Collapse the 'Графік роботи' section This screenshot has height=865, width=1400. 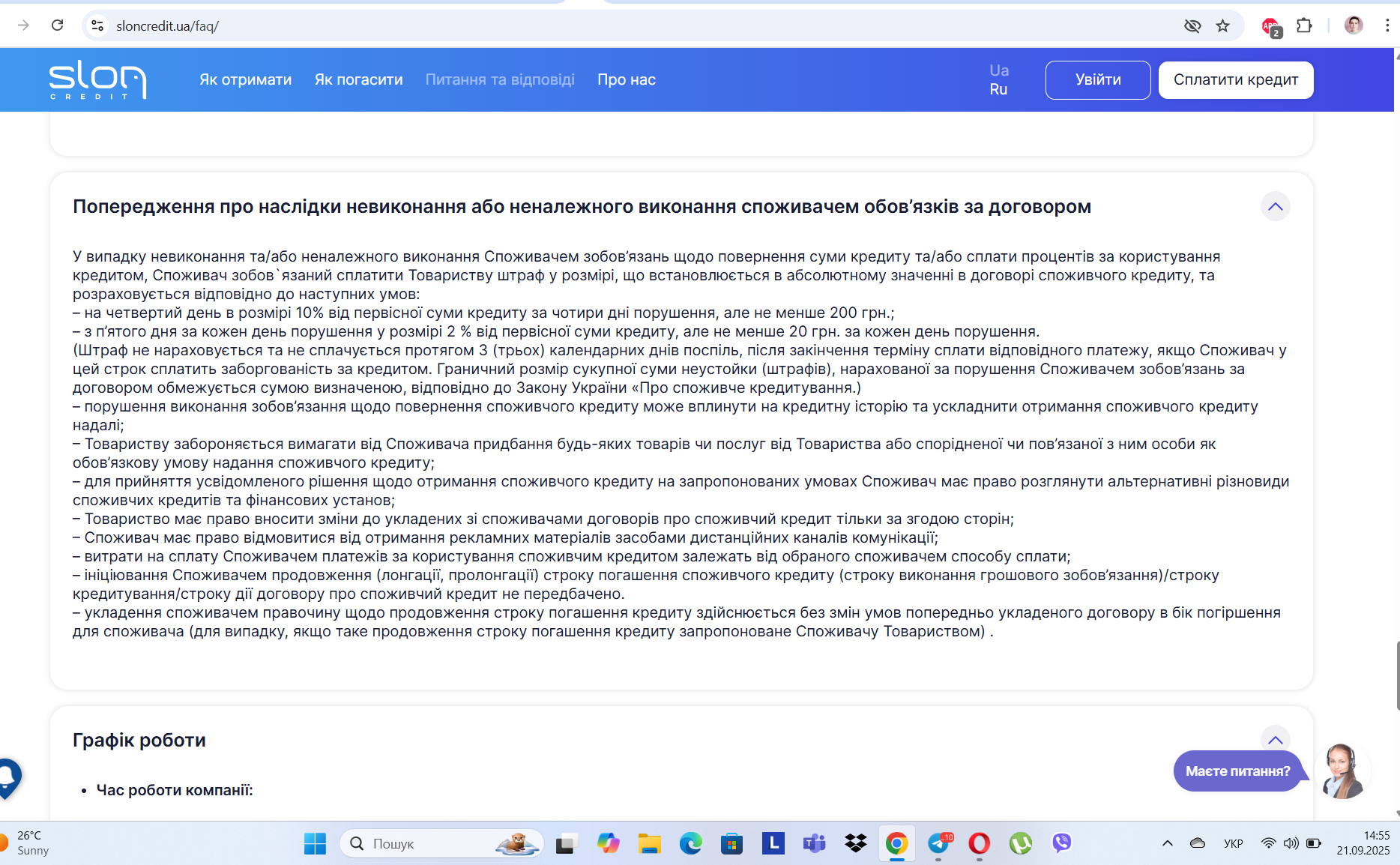[x=1275, y=739]
